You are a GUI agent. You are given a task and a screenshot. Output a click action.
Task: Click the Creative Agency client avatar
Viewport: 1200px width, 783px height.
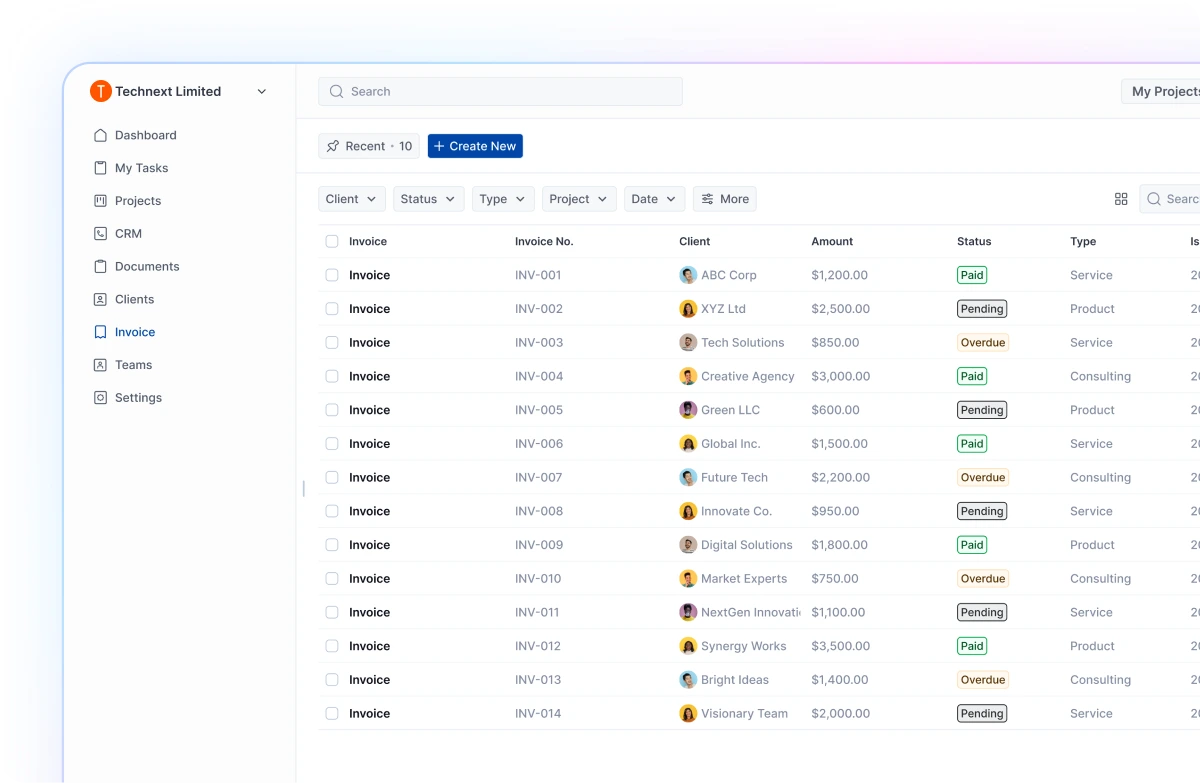(x=688, y=376)
